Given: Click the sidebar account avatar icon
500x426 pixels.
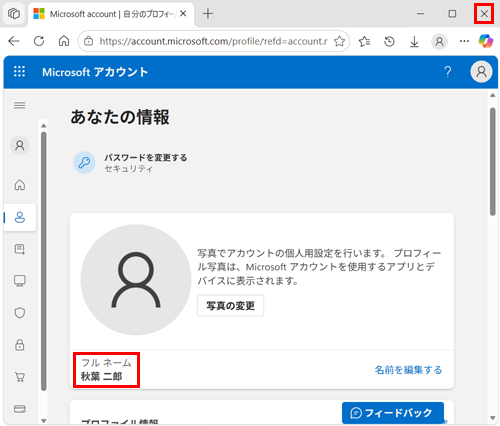Looking at the screenshot, I should point(20,146).
